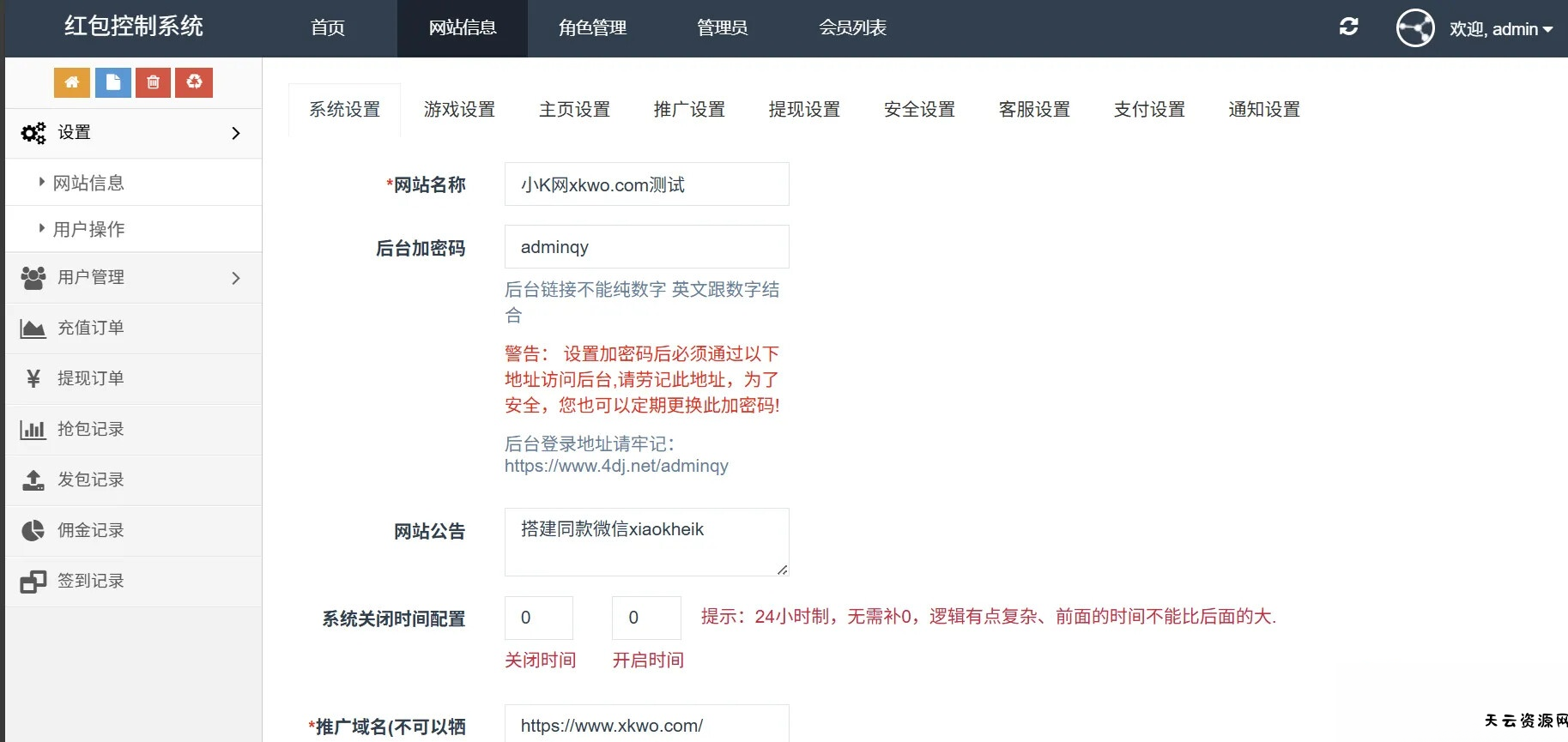Click the admin avatar icon
This screenshot has height=742, width=1568.
point(1414,28)
